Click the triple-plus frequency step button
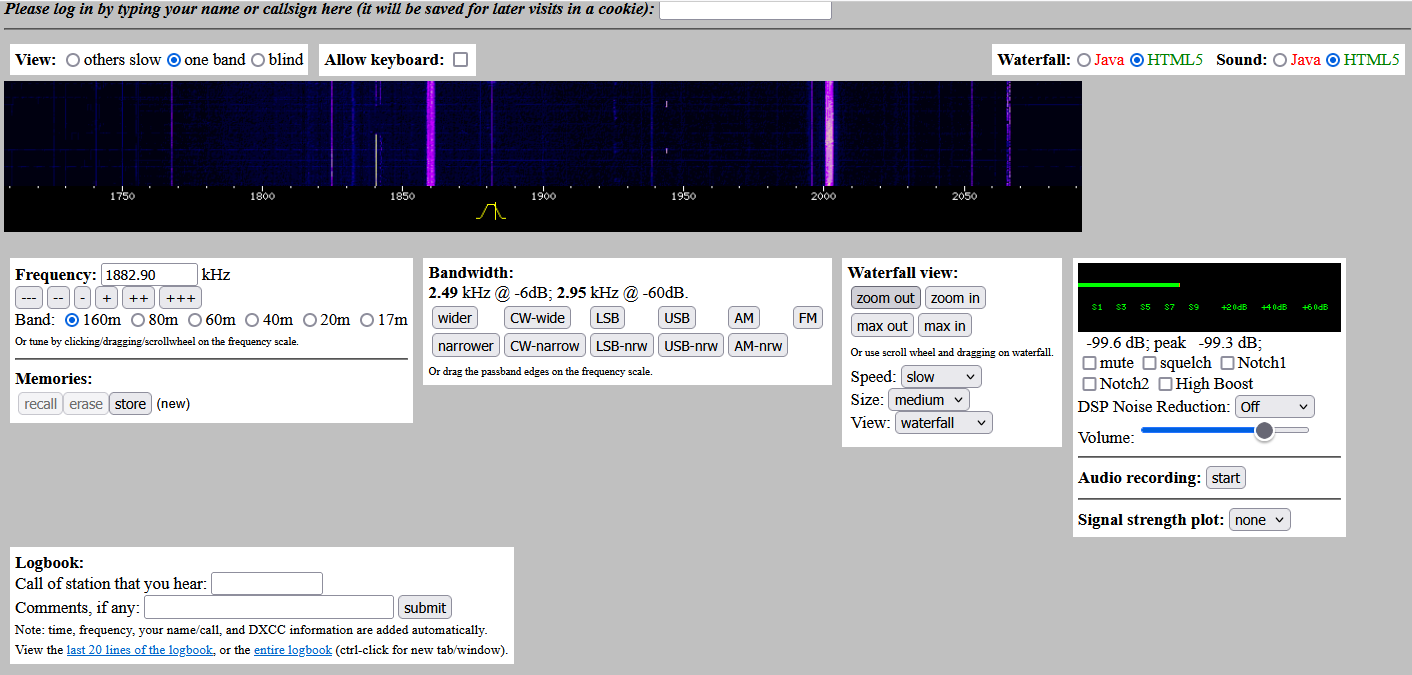The height and width of the screenshot is (675, 1412). pos(180,298)
